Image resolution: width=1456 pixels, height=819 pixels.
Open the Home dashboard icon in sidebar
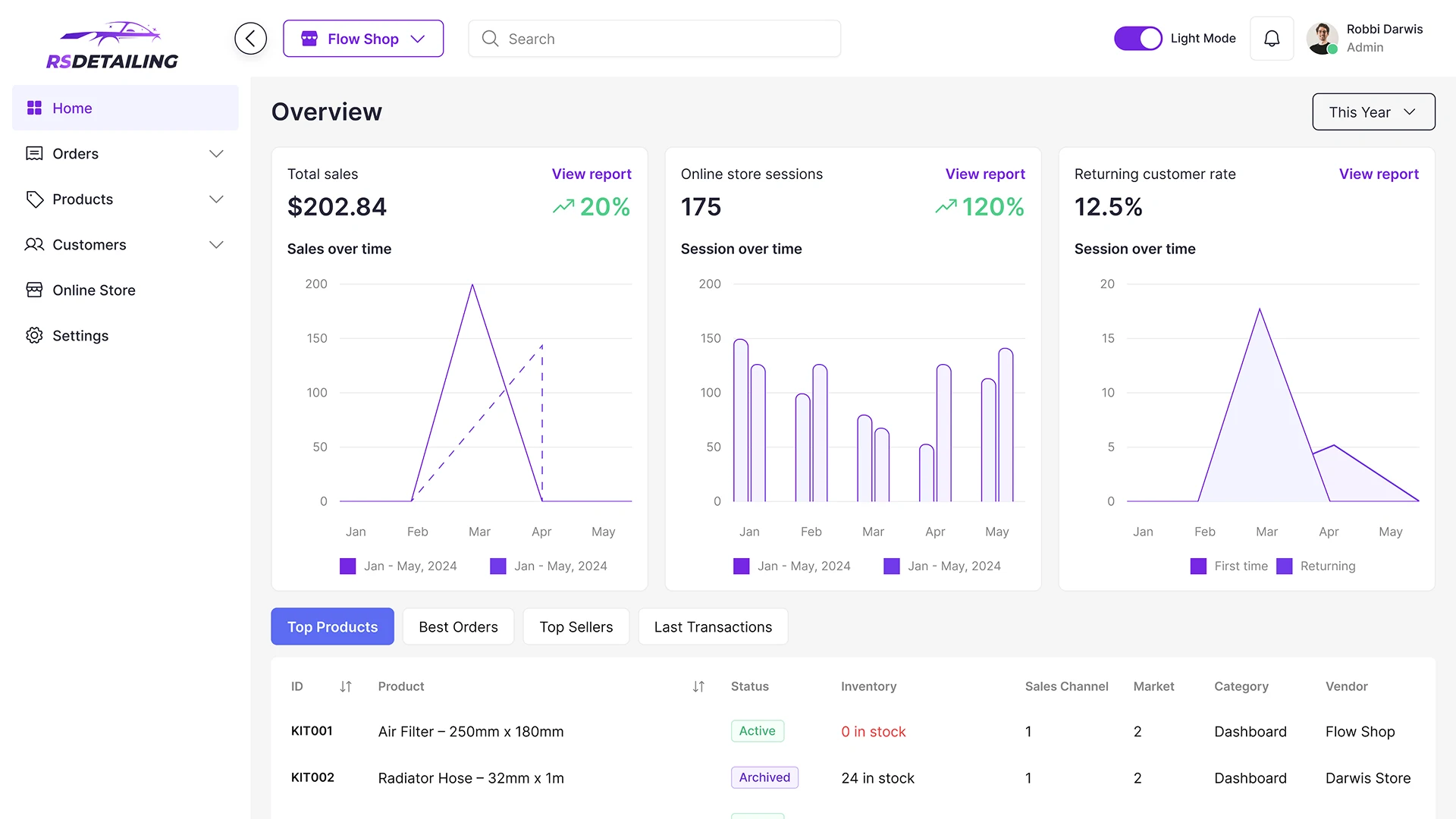[34, 108]
